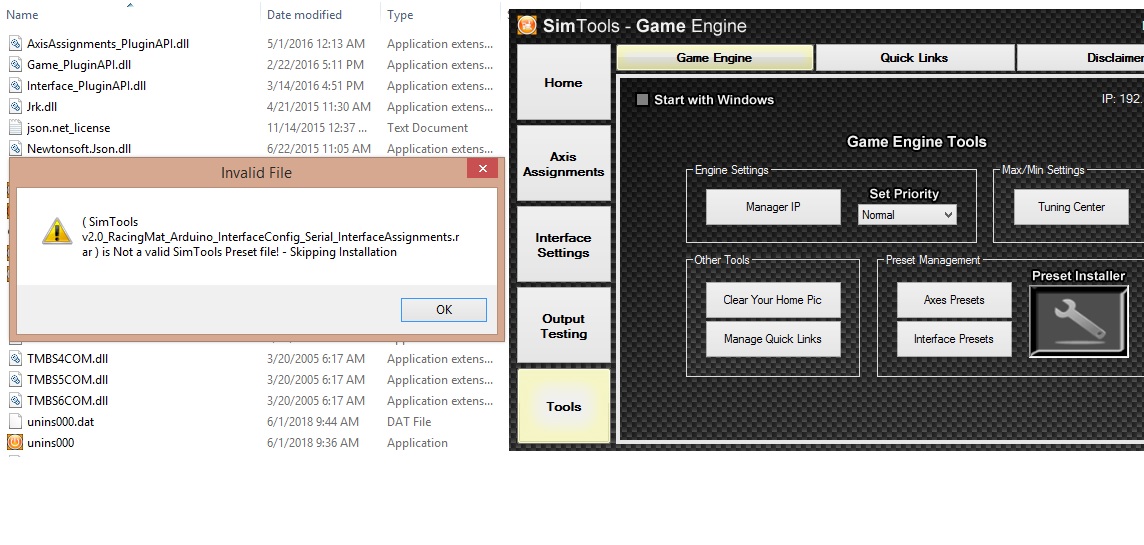Open the Set Priority dropdown
Screen dimensions: 1144x545
tap(907, 215)
